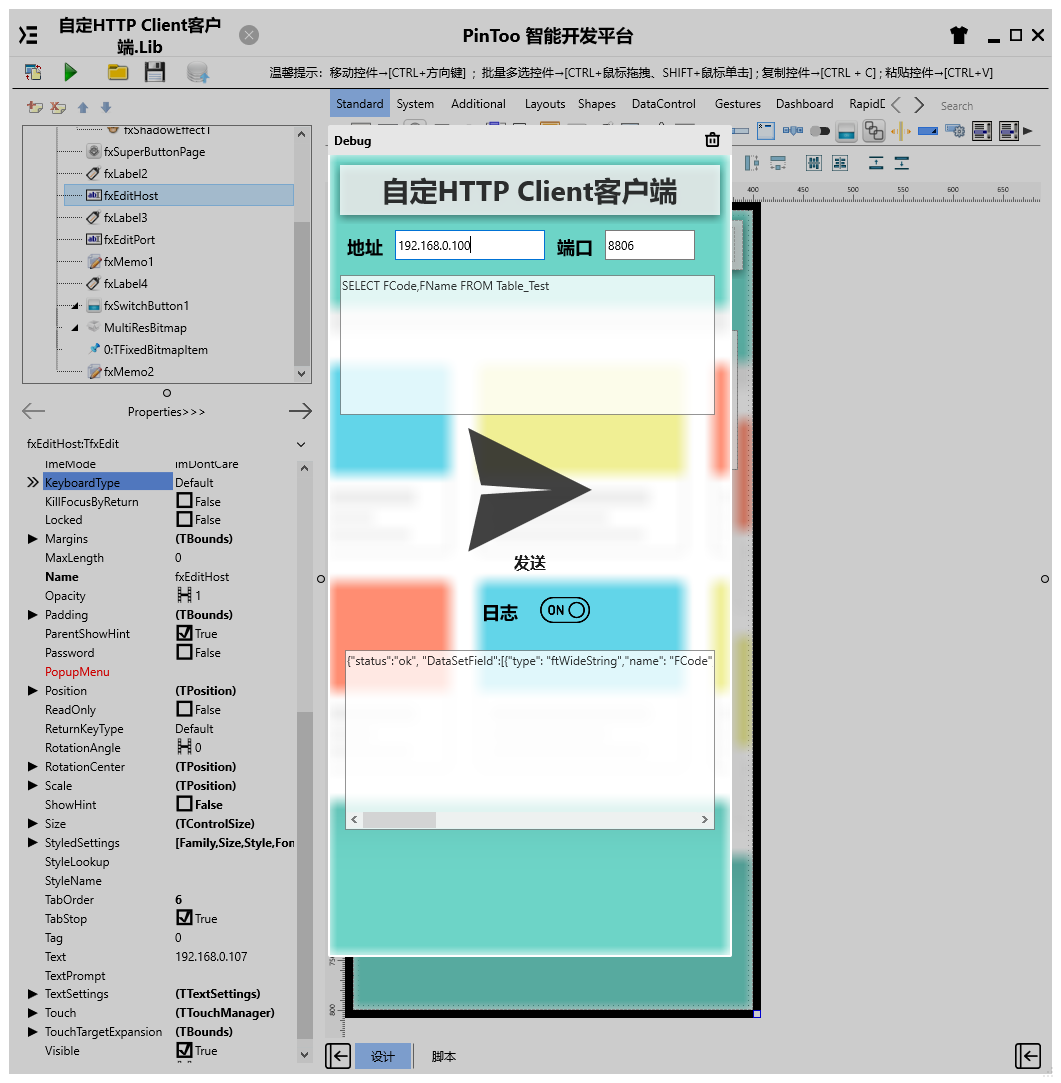Move component up with blue up arrow

[x=83, y=107]
